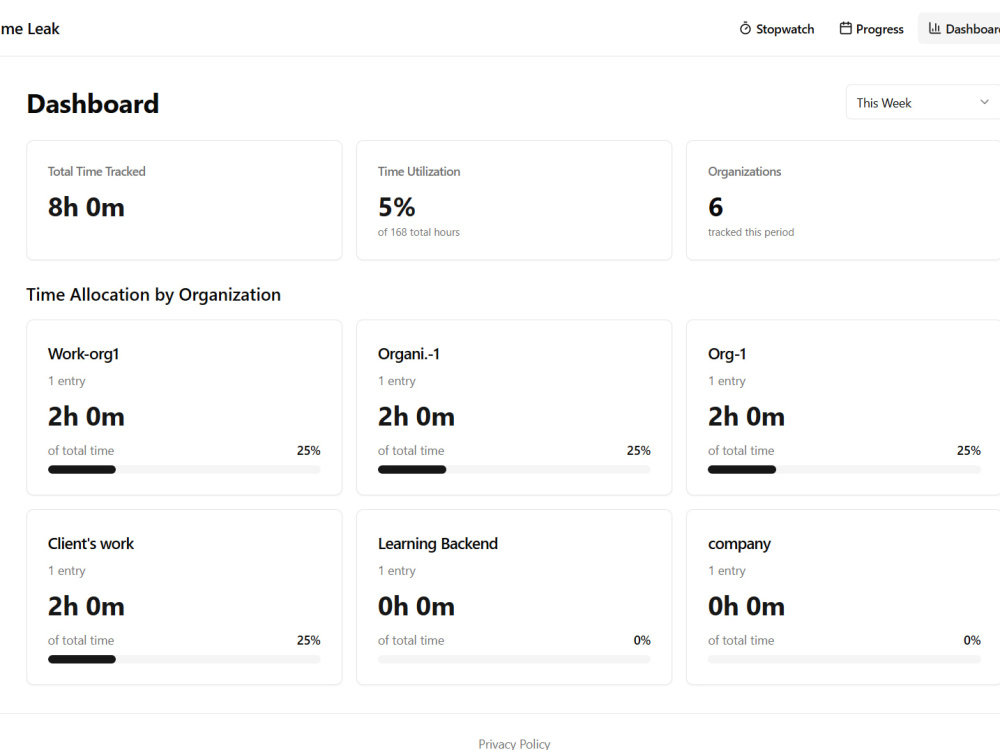Select the Learning Backend card title
This screenshot has width=1000, height=750.
click(x=438, y=543)
